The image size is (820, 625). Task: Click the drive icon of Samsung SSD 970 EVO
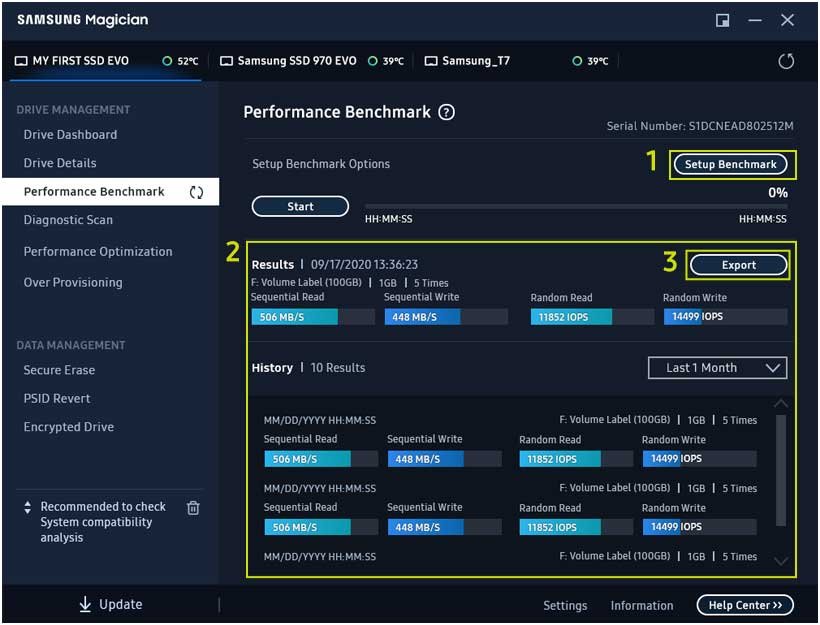(226, 61)
